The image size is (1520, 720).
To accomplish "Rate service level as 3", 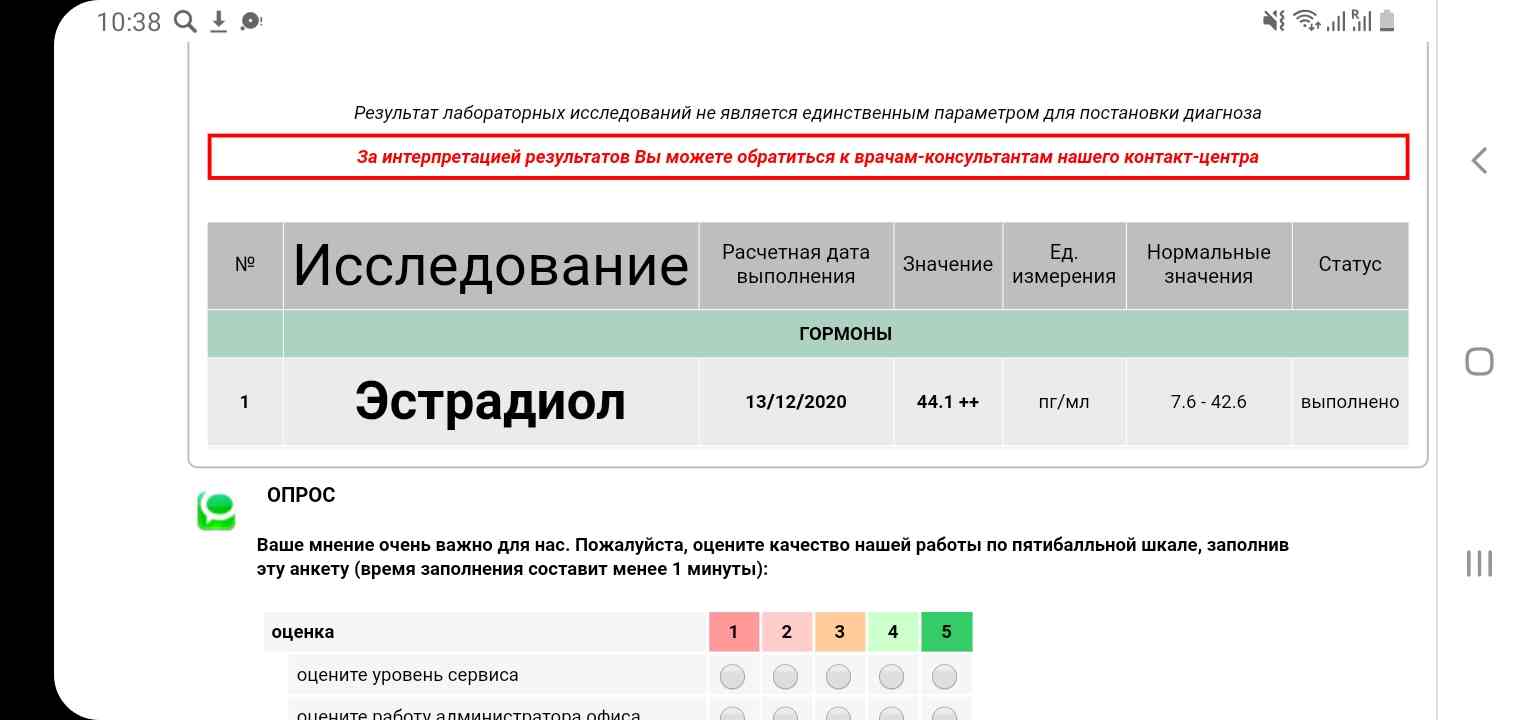I will pos(838,677).
